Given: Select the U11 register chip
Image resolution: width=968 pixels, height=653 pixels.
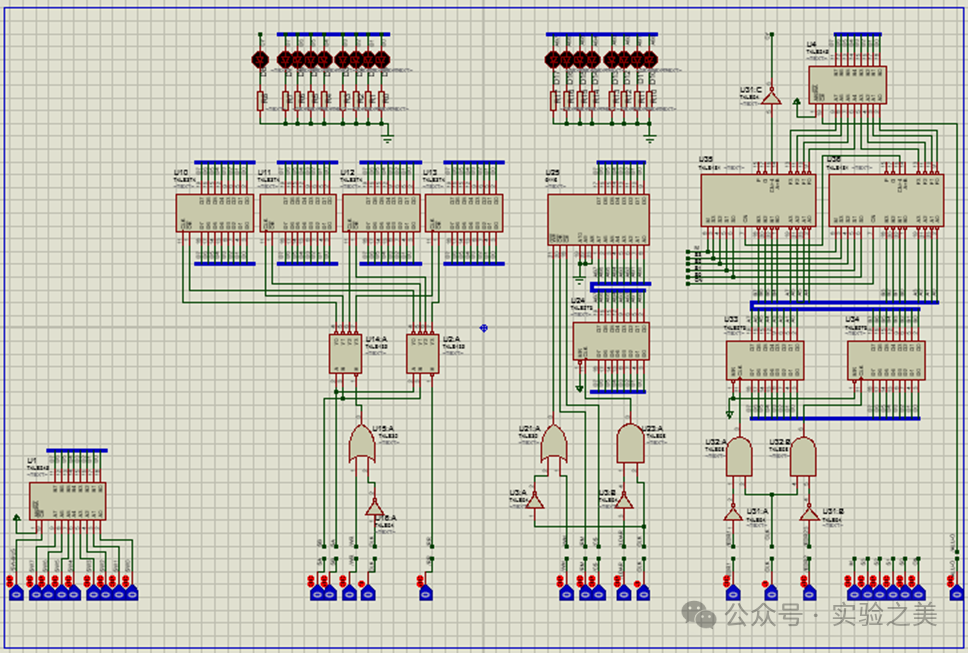Looking at the screenshot, I should [x=298, y=213].
